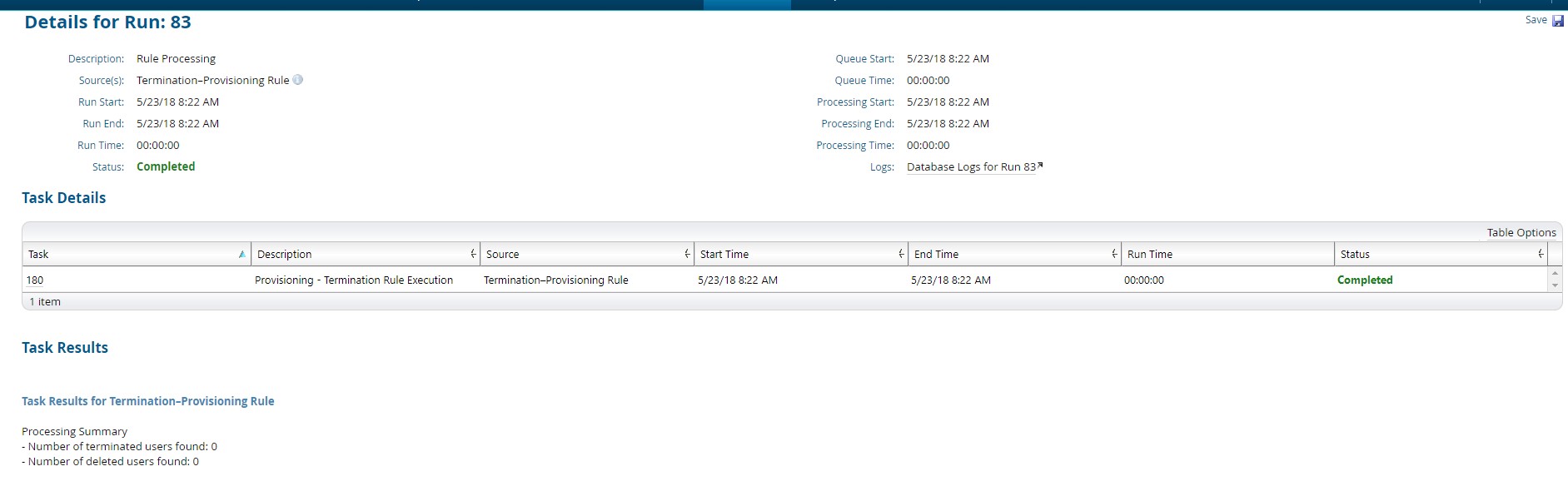1568x496 pixels.
Task: Click the Task Results for Termination–Provisioning Rule heading
Action: coord(147,401)
